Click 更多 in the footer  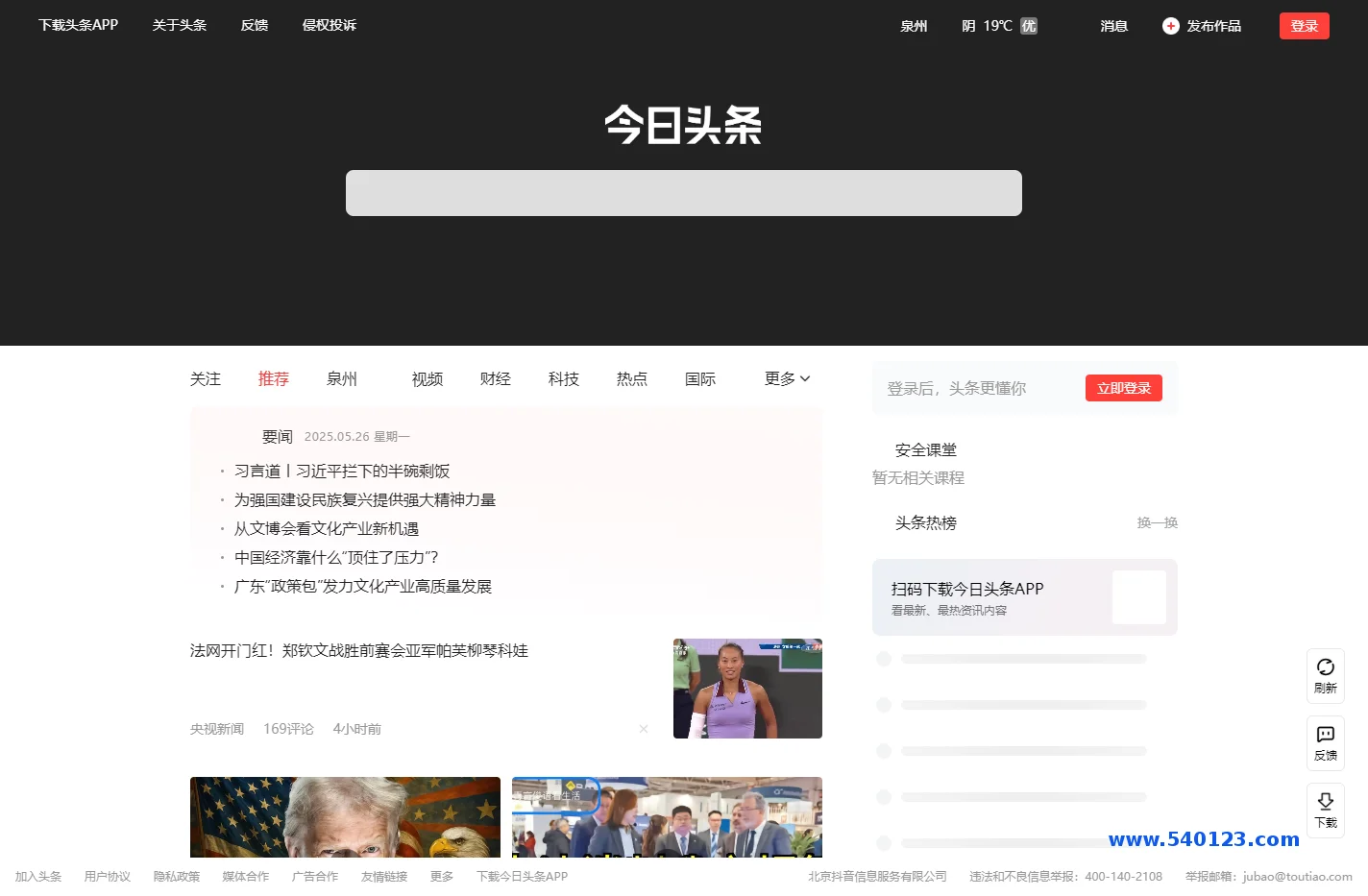coord(442,877)
